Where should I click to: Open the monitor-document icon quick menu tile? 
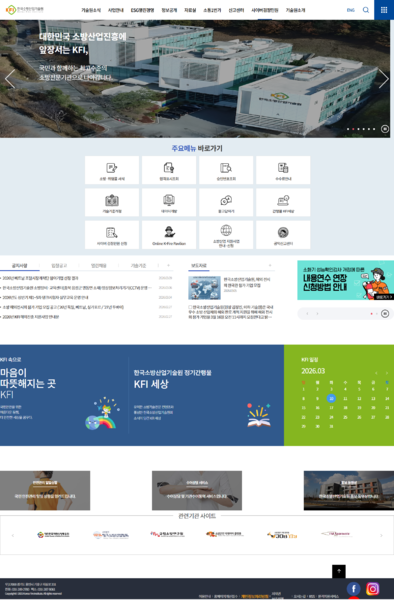click(x=169, y=202)
